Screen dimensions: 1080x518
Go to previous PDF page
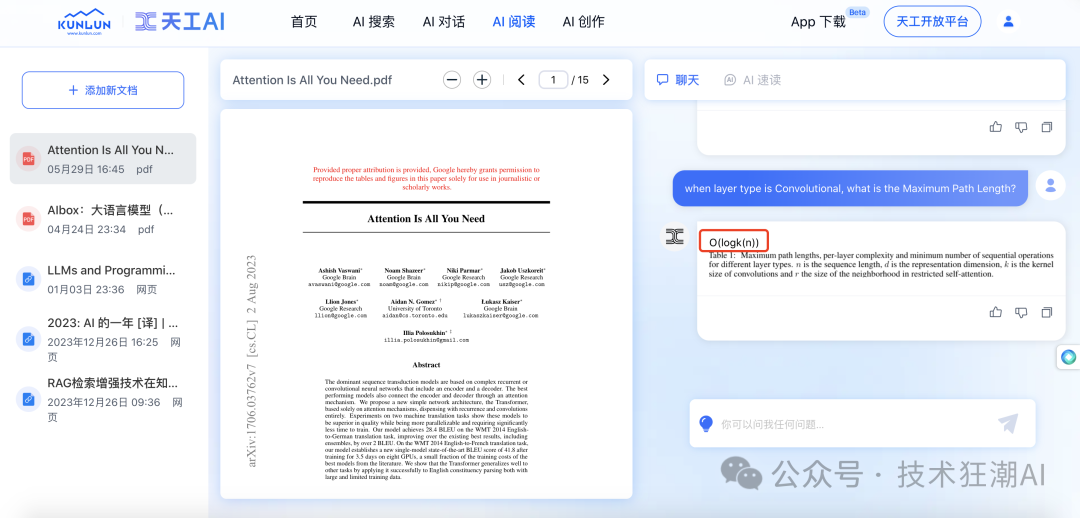coord(521,80)
